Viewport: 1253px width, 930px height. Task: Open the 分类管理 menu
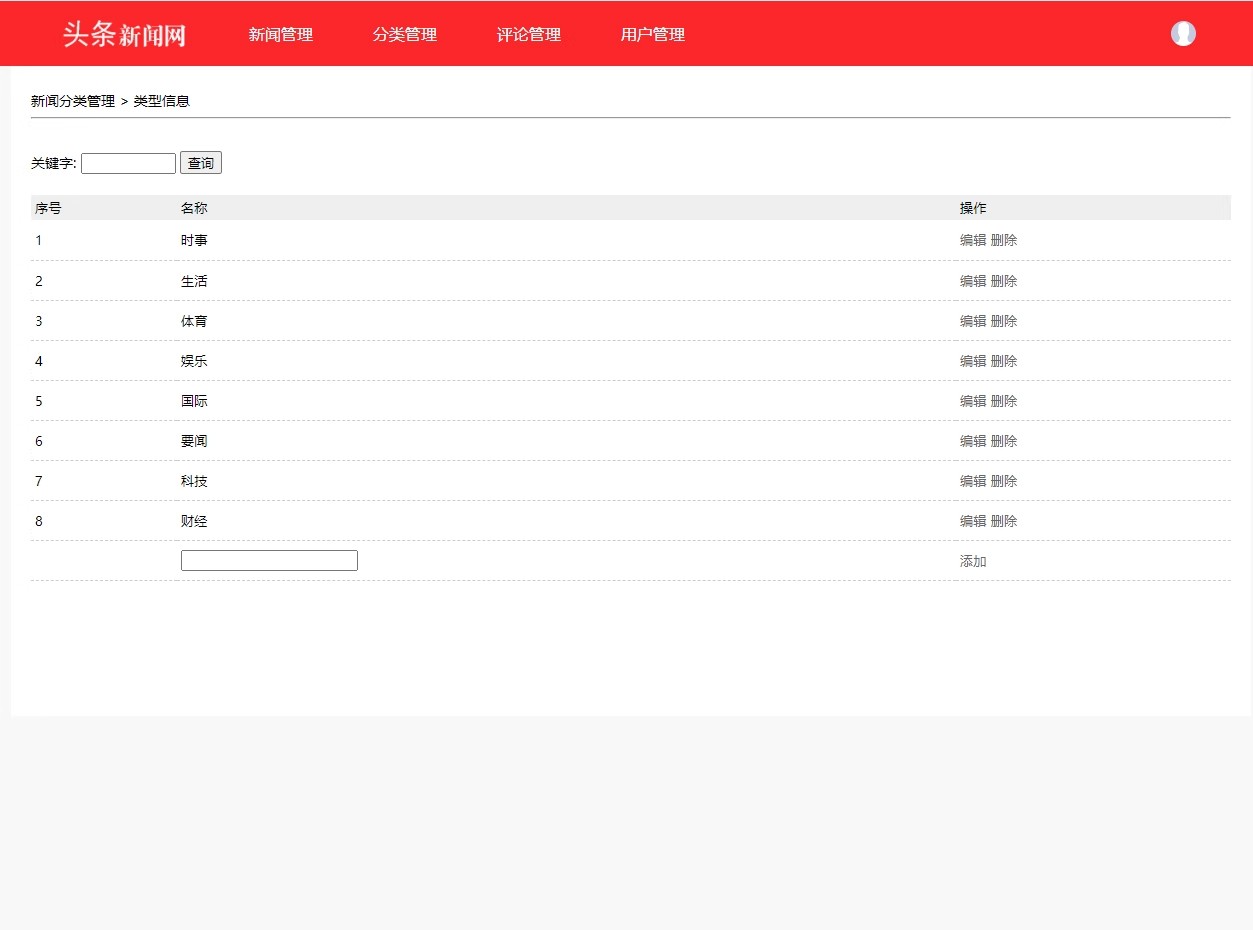pyautogui.click(x=405, y=35)
